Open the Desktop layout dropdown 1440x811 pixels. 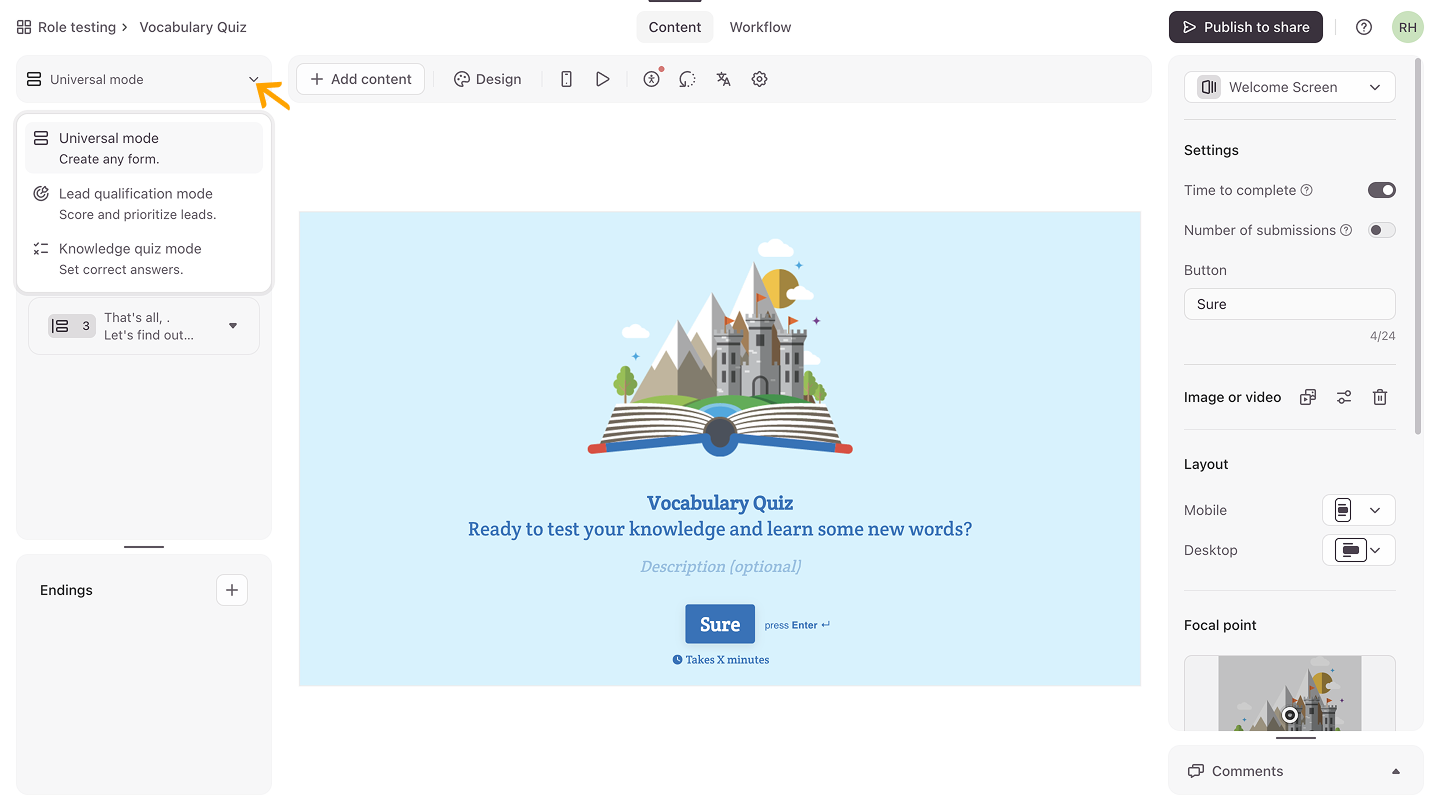pyautogui.click(x=1359, y=550)
